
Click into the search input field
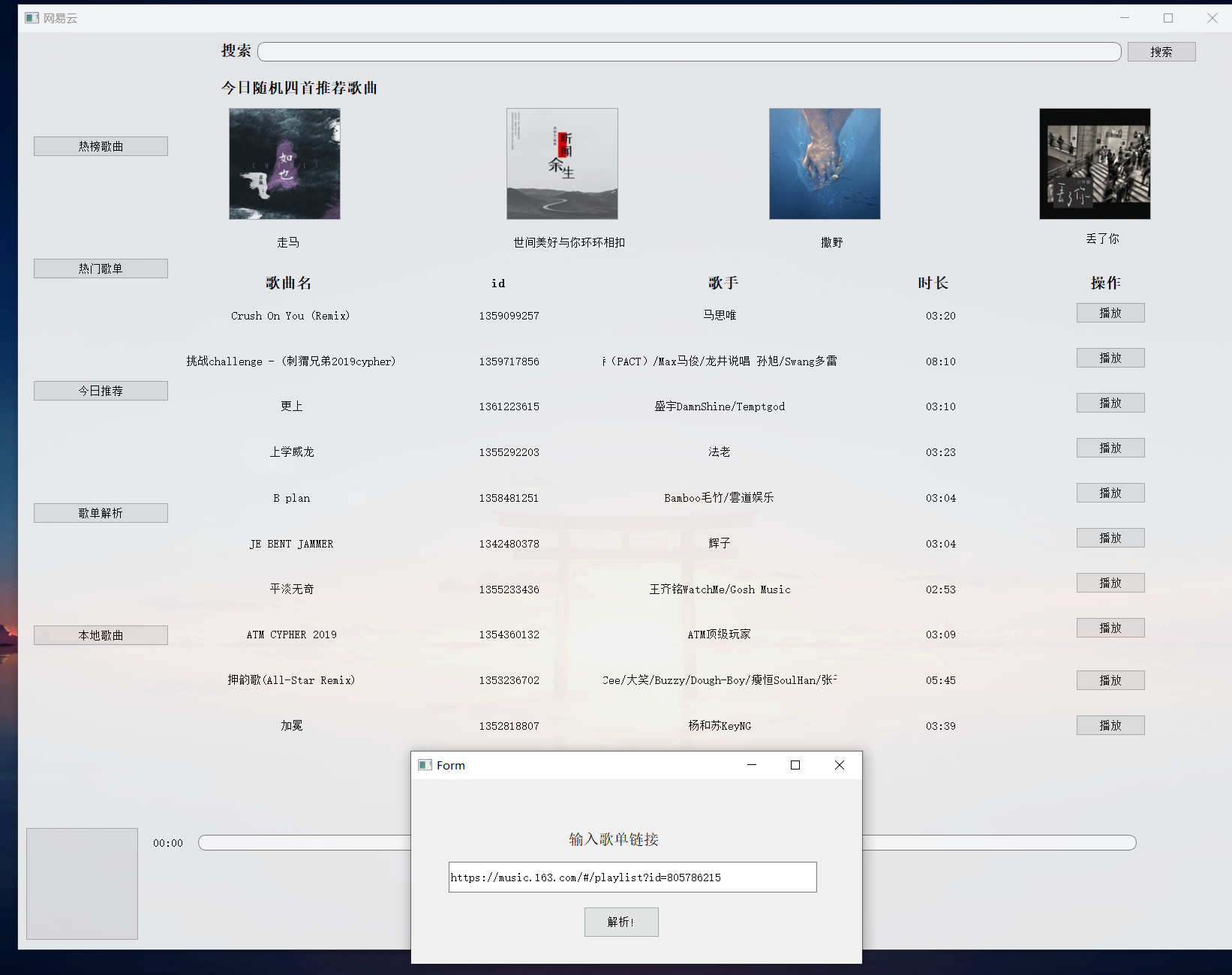click(x=689, y=51)
